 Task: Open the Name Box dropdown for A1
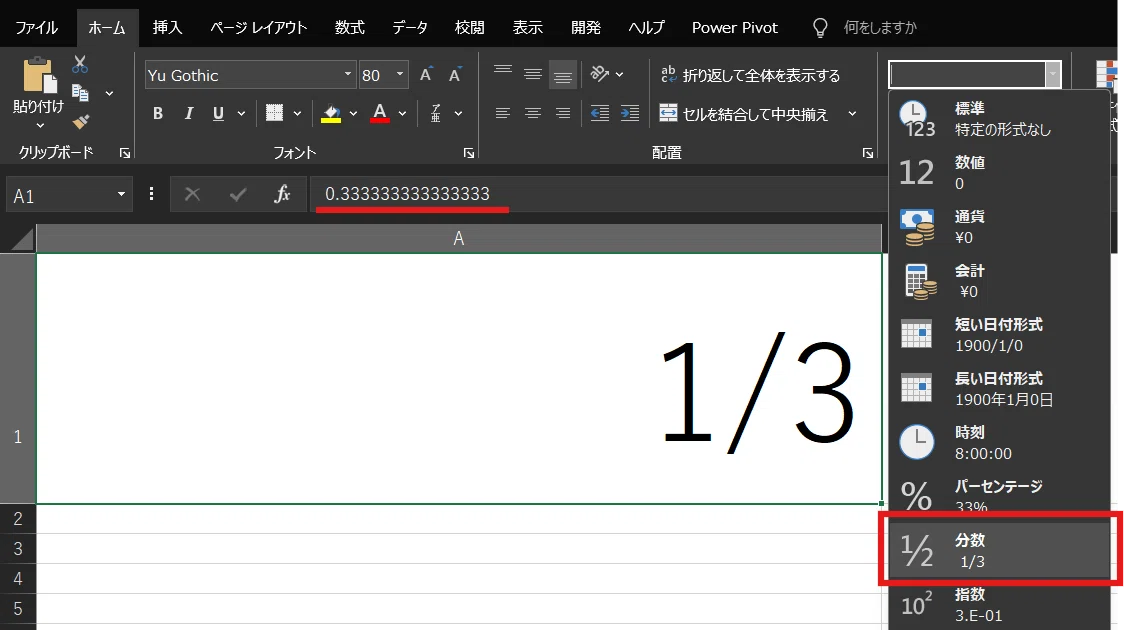[x=121, y=194]
